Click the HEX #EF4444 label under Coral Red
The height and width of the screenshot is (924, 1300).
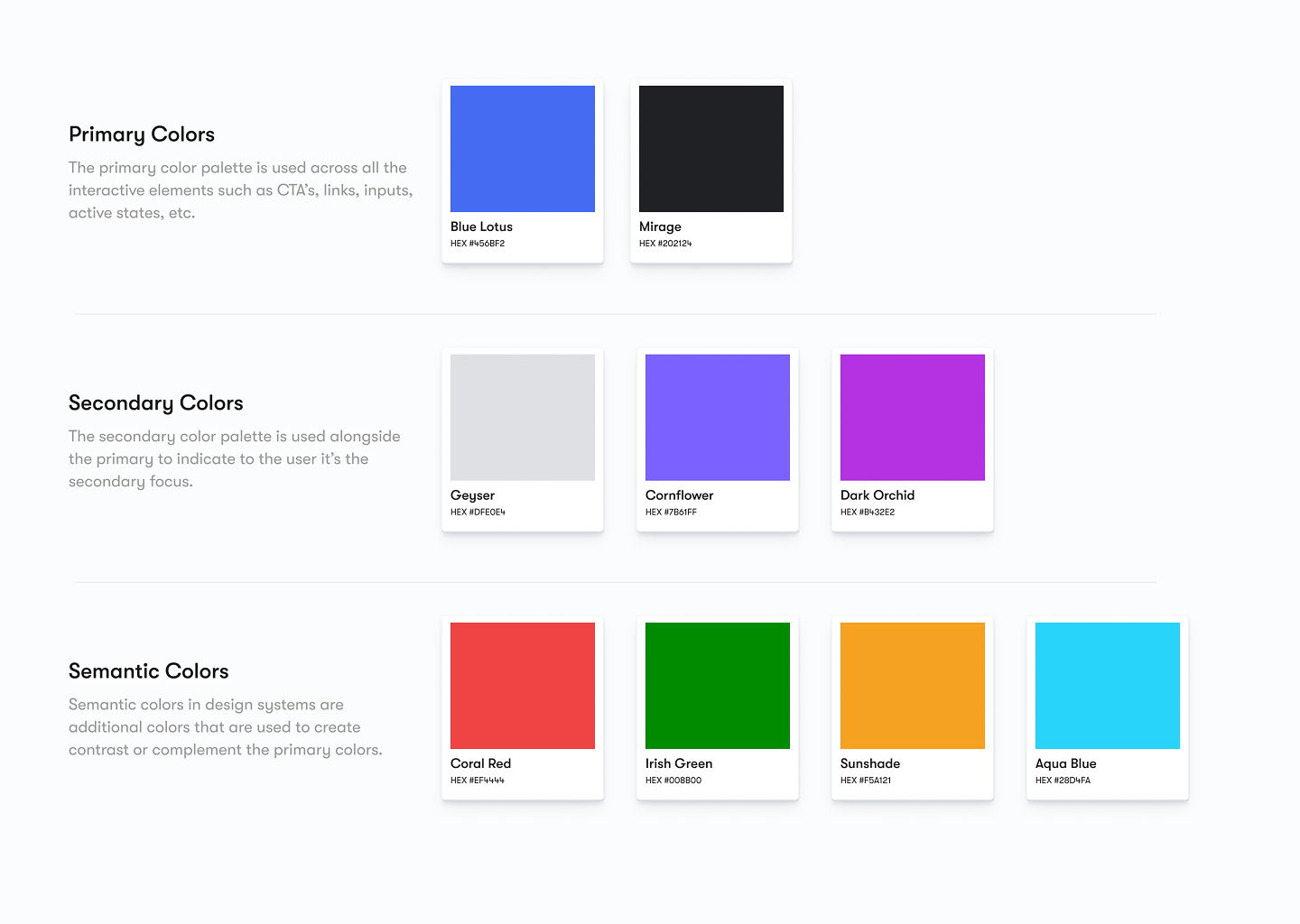[477, 780]
